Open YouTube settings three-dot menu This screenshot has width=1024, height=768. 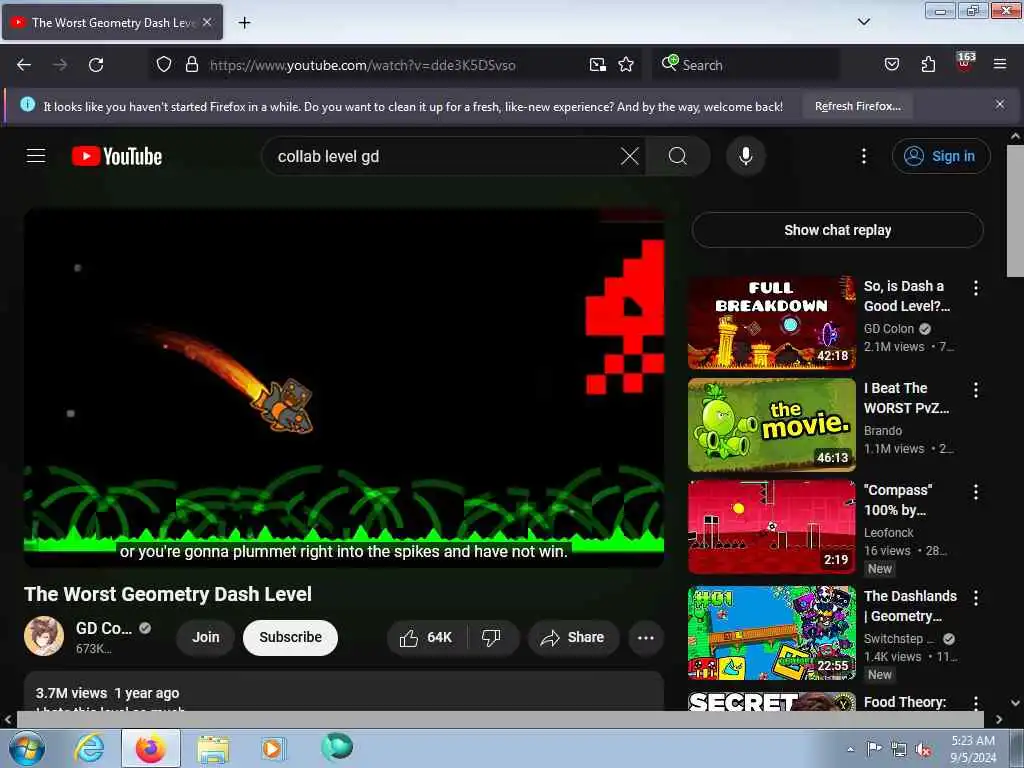point(863,156)
